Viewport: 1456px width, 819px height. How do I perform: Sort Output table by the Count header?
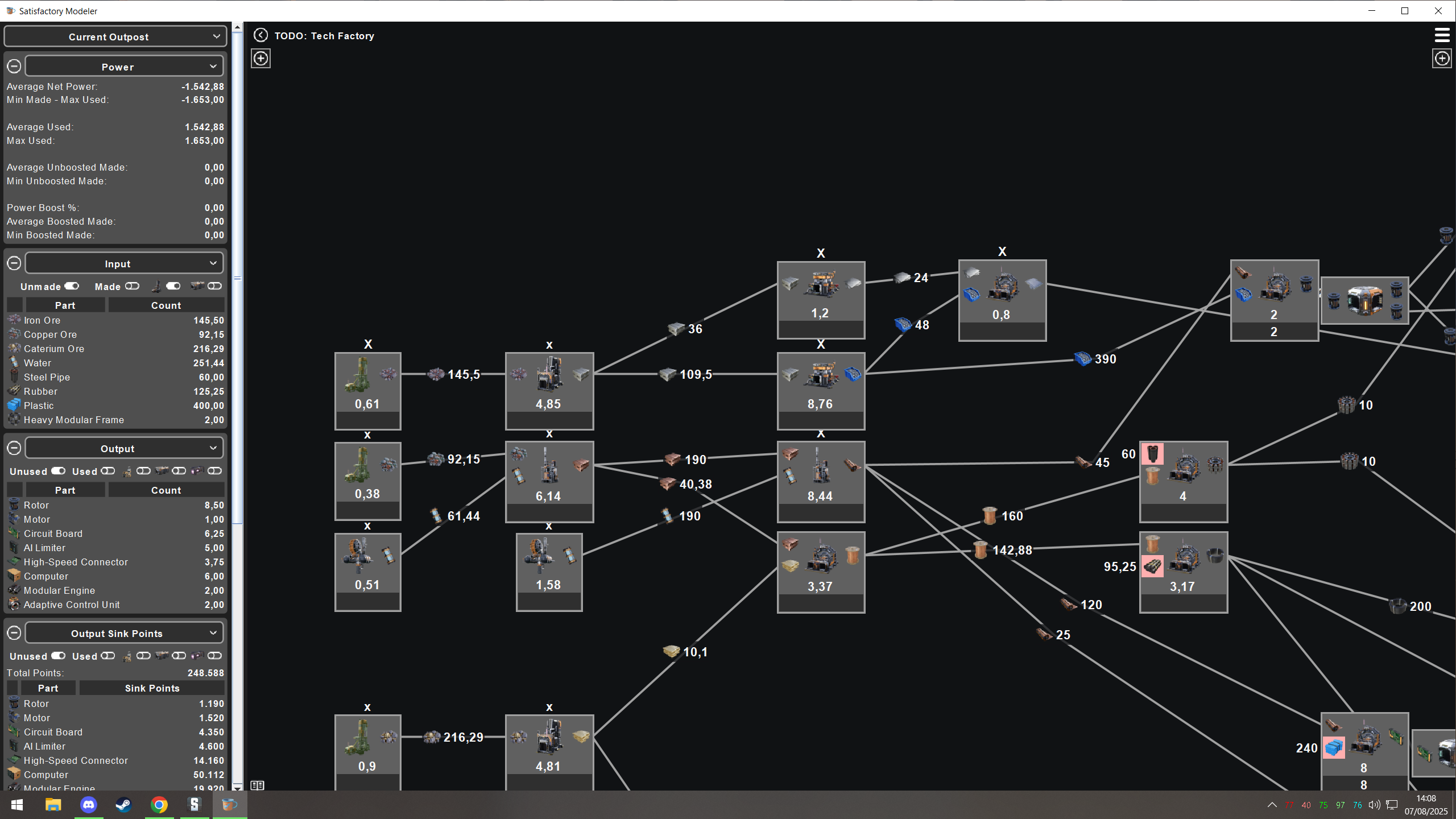166,490
